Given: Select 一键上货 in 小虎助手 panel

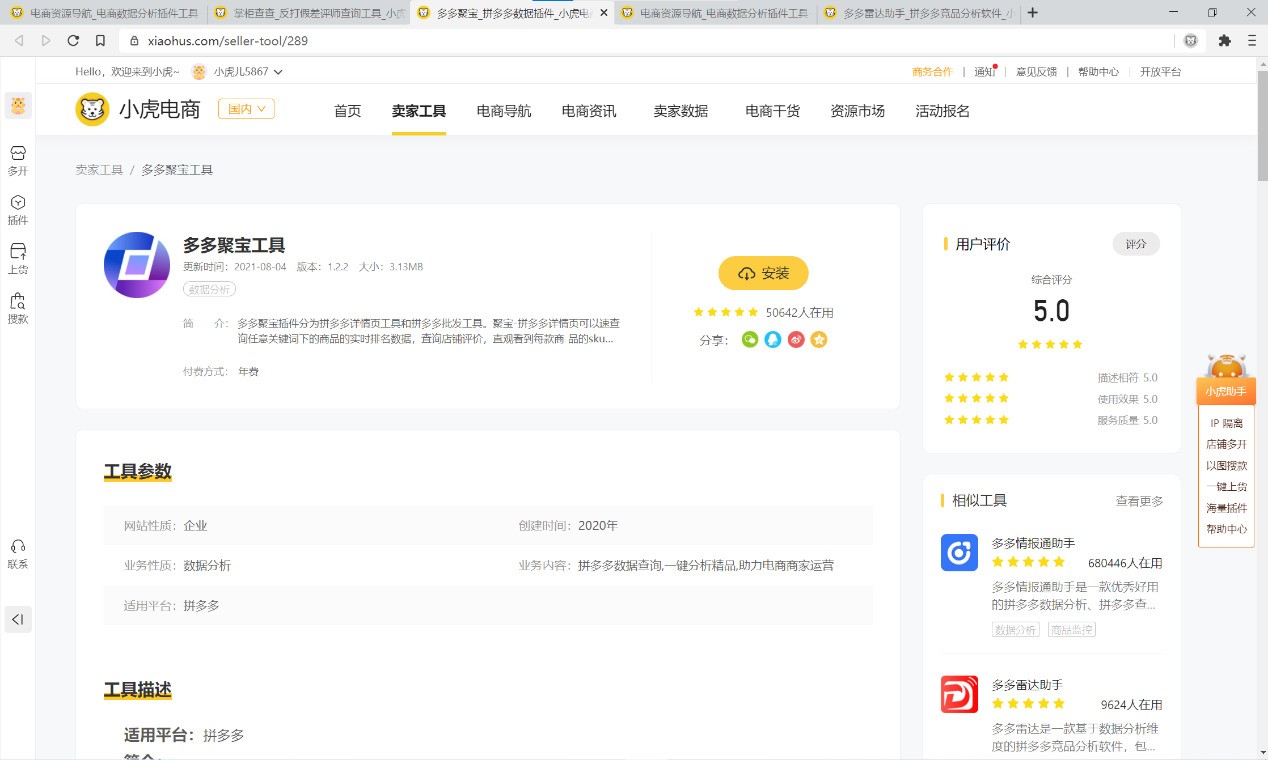Looking at the screenshot, I should pos(1226,487).
